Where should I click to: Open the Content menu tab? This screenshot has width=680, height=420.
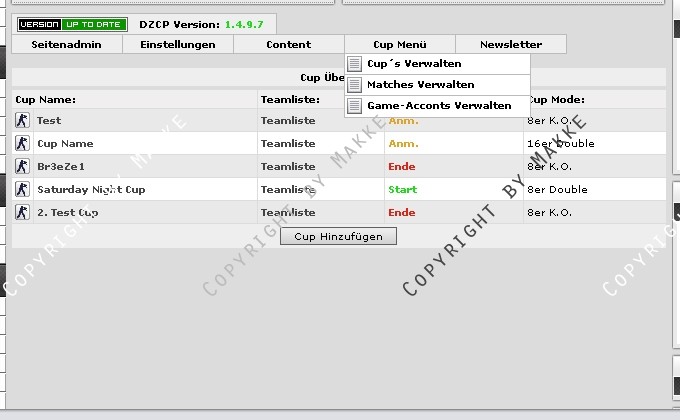(288, 45)
